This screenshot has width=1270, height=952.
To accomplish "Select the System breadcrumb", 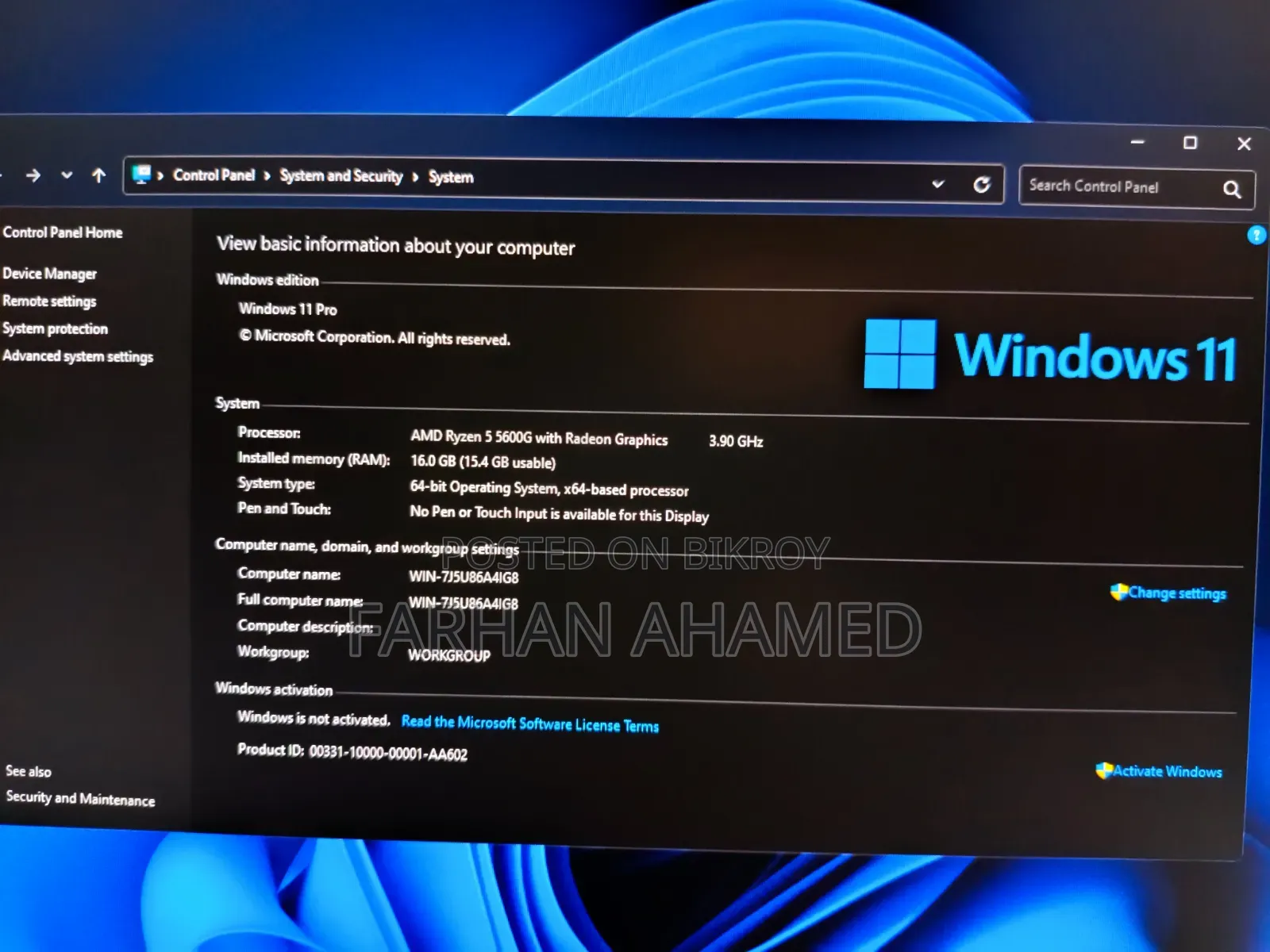I will pyautogui.click(x=451, y=178).
